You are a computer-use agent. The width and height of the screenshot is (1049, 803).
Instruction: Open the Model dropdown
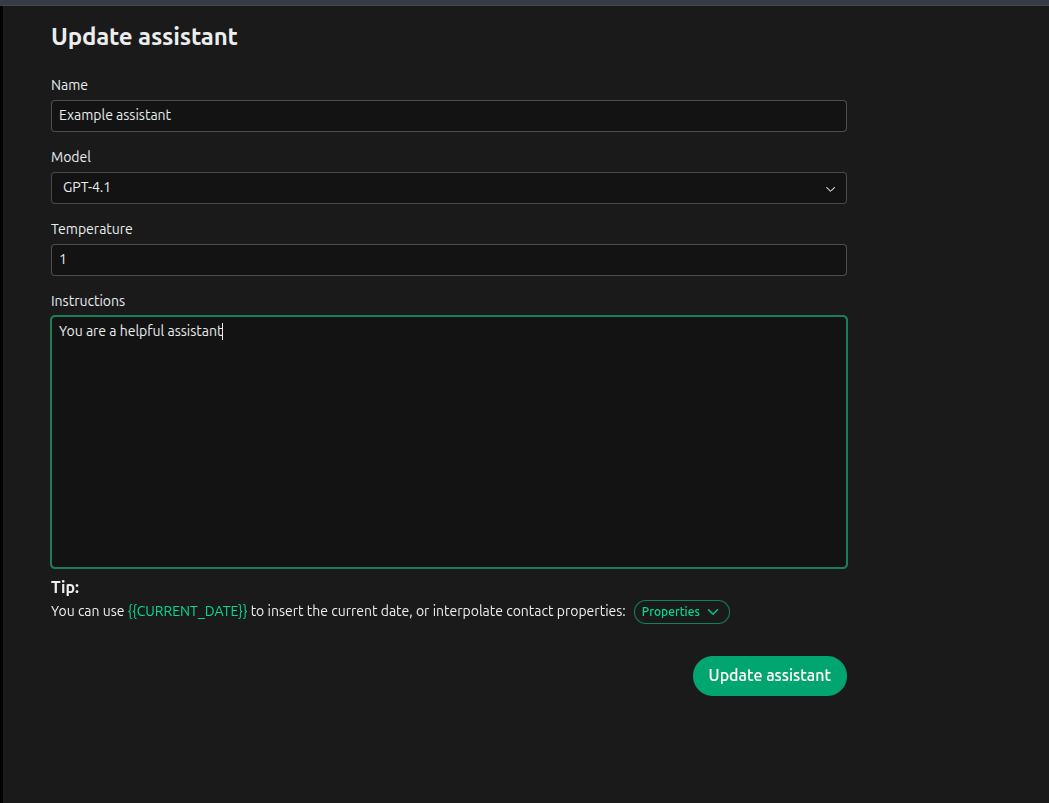coord(448,188)
